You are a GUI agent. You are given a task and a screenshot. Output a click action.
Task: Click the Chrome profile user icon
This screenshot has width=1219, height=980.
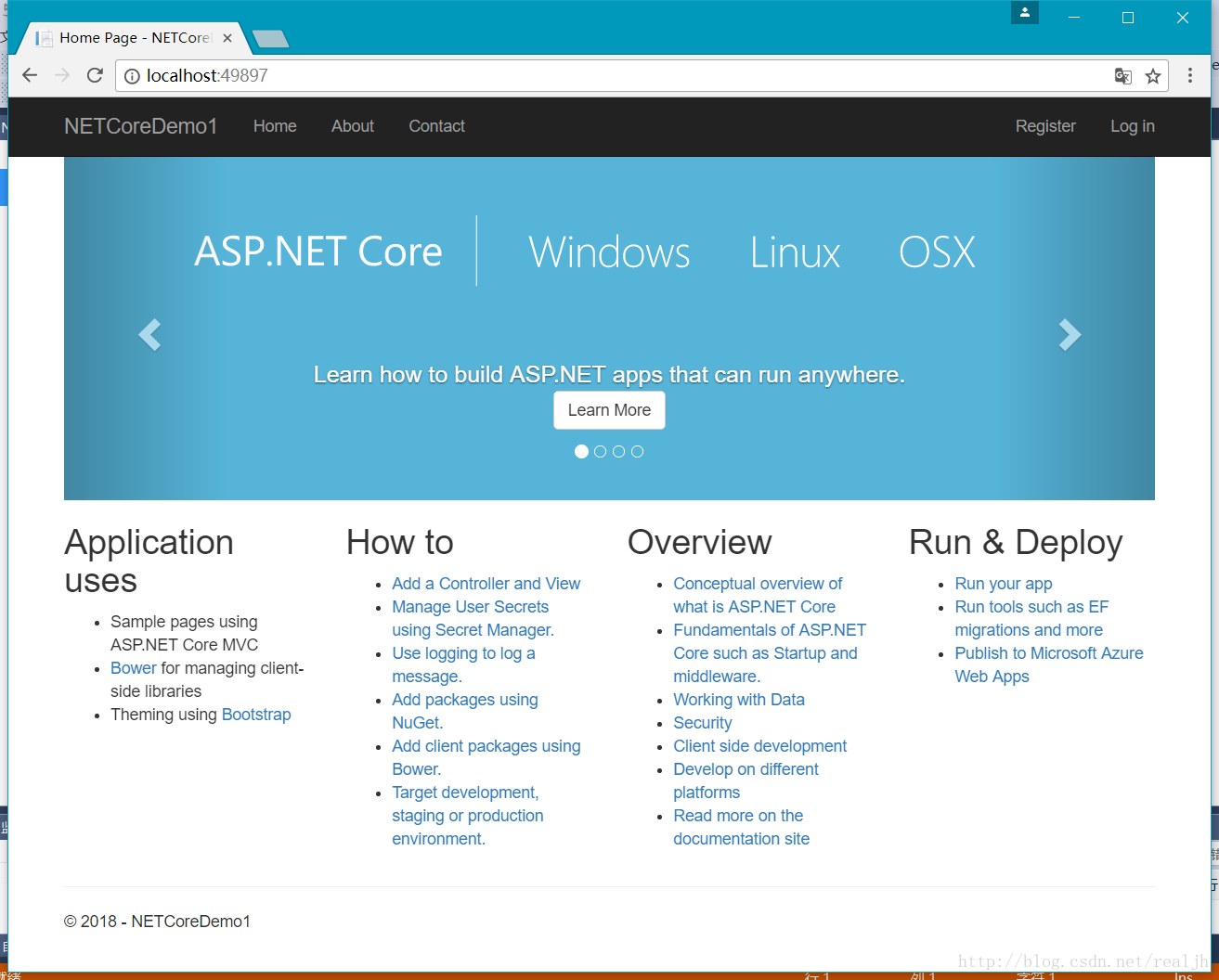1025,13
